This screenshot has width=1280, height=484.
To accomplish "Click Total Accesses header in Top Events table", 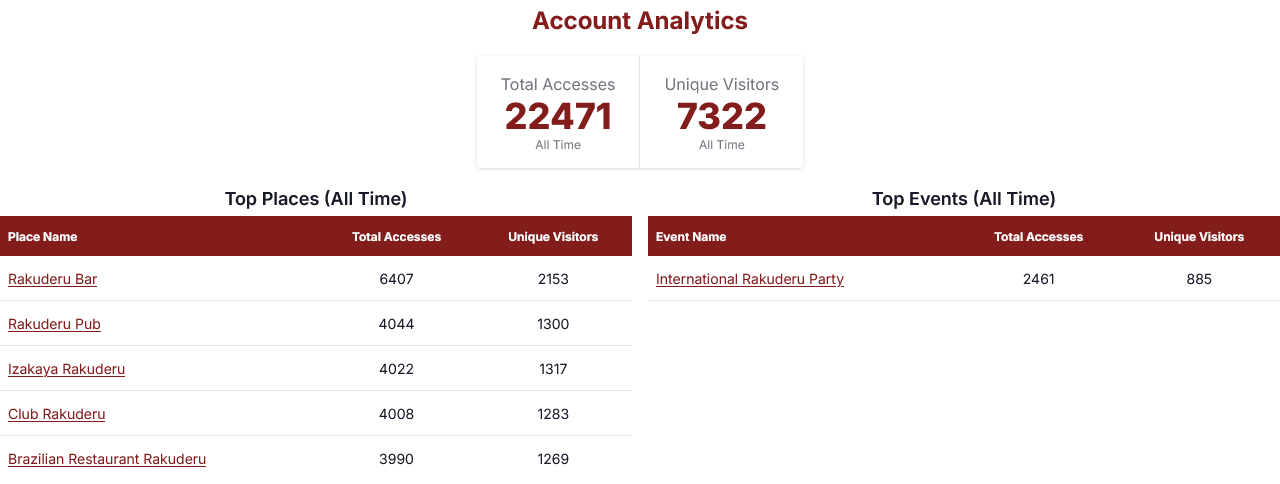I will point(1038,237).
